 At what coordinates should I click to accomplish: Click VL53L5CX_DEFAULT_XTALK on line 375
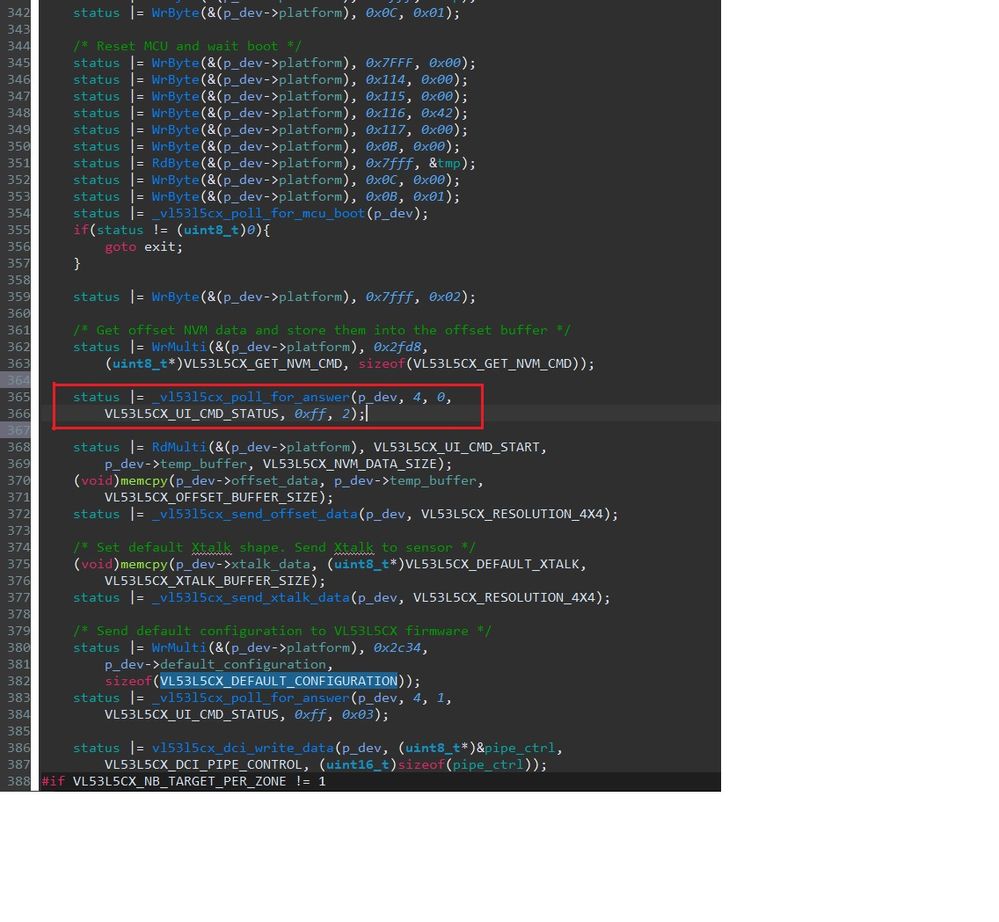coord(492,565)
